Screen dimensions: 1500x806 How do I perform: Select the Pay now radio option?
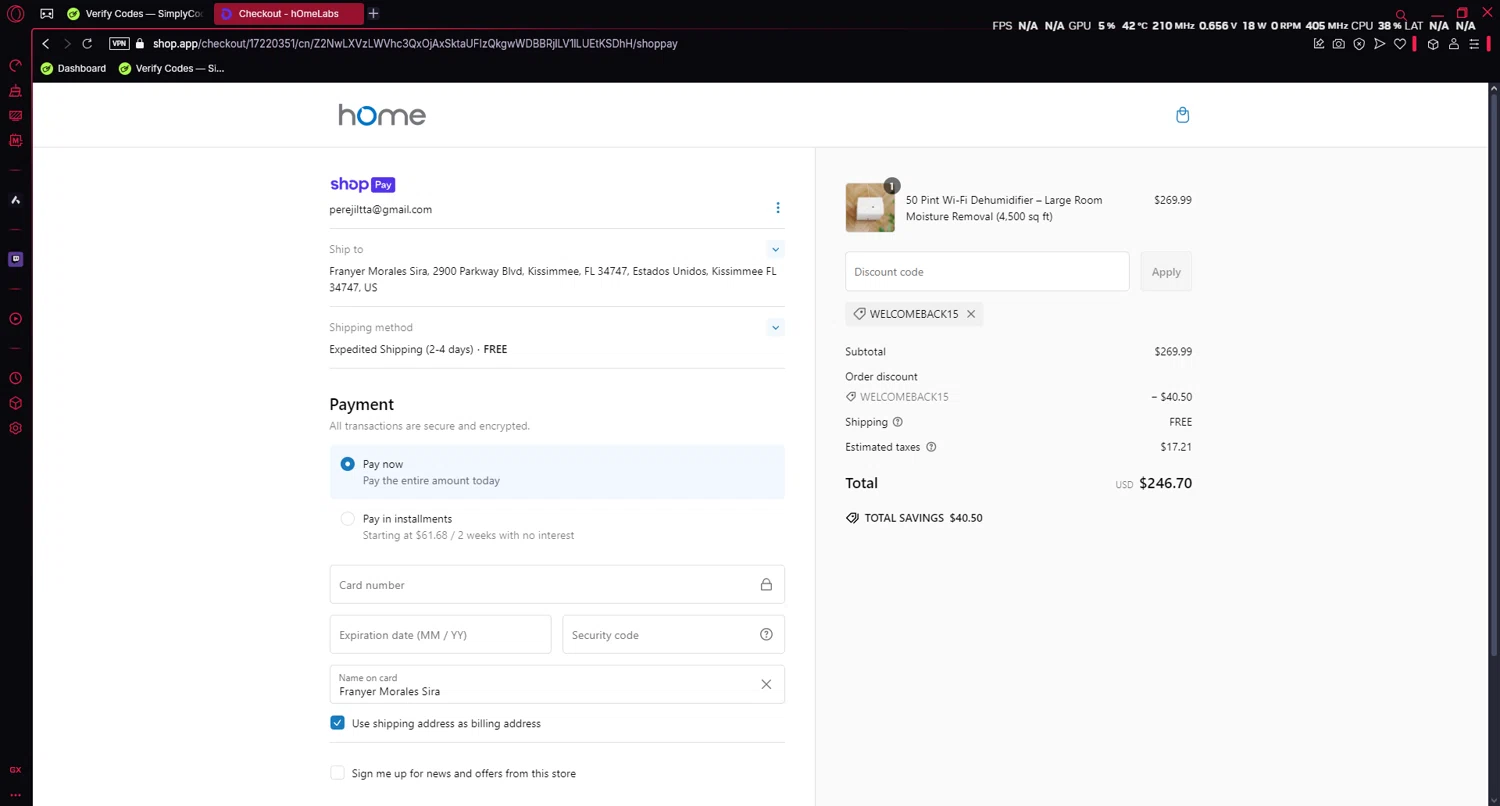[x=347, y=464]
